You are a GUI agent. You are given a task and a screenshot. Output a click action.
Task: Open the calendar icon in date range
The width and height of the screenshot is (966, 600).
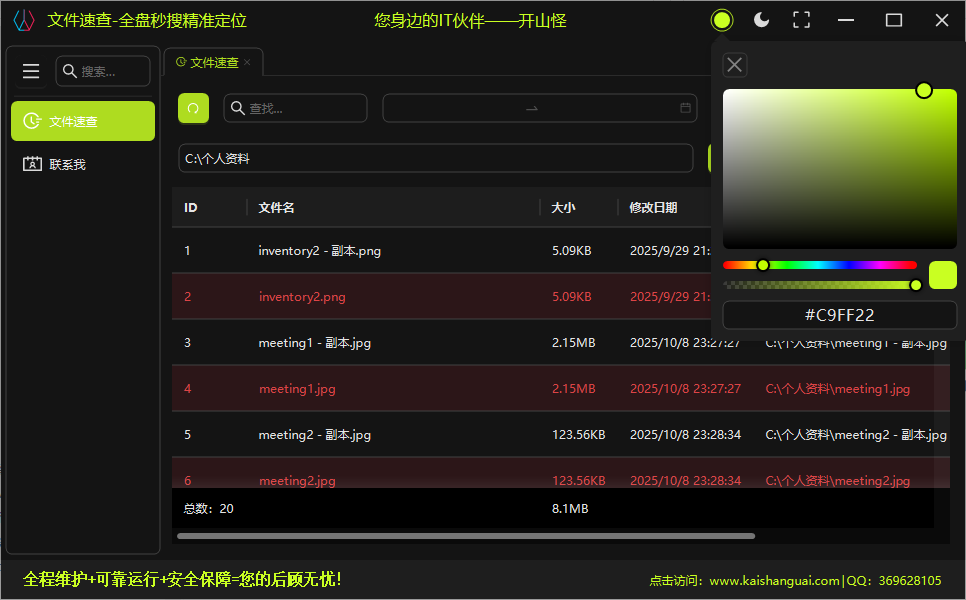(685, 108)
